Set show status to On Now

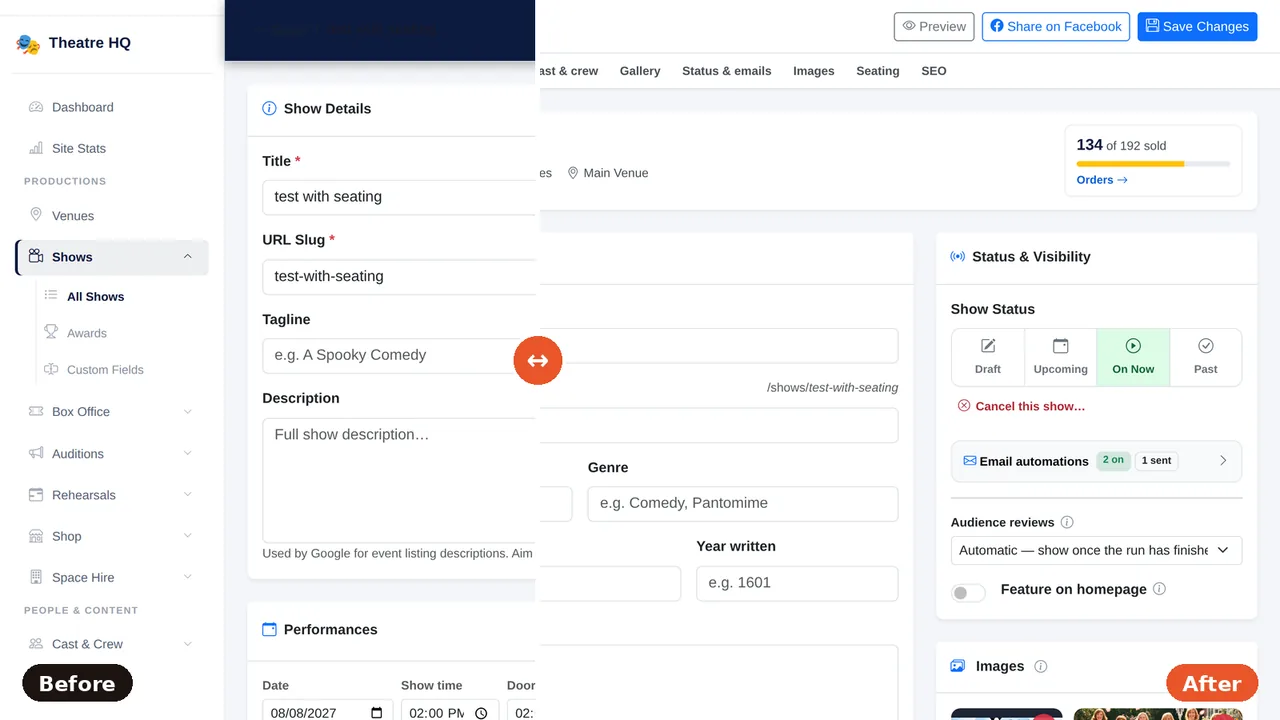point(1133,357)
